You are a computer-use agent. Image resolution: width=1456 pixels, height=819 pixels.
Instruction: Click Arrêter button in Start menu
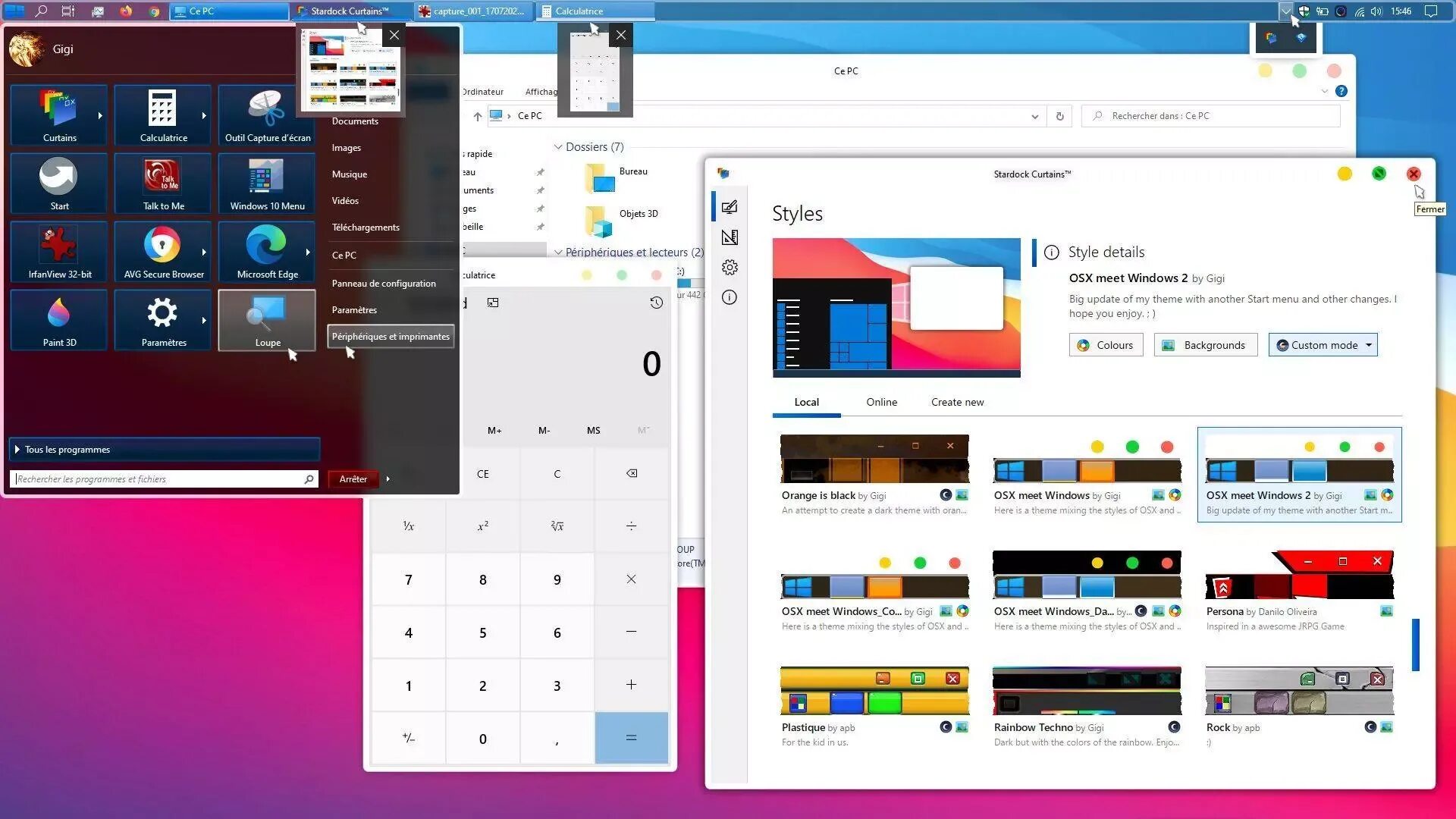pyautogui.click(x=353, y=478)
